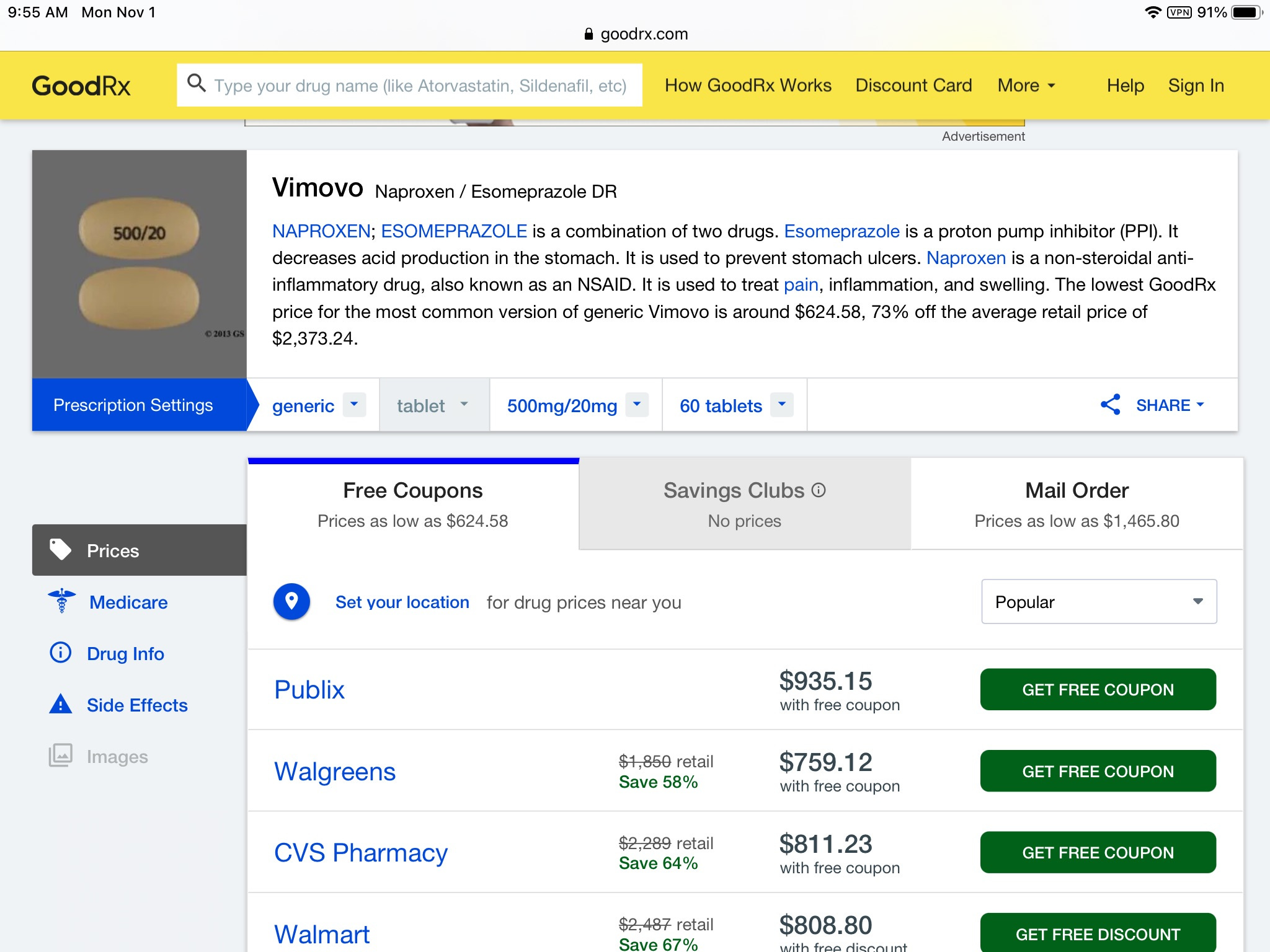Screen dimensions: 1270x952
Task: Click the Esomeprazole link in description
Action: (841, 231)
